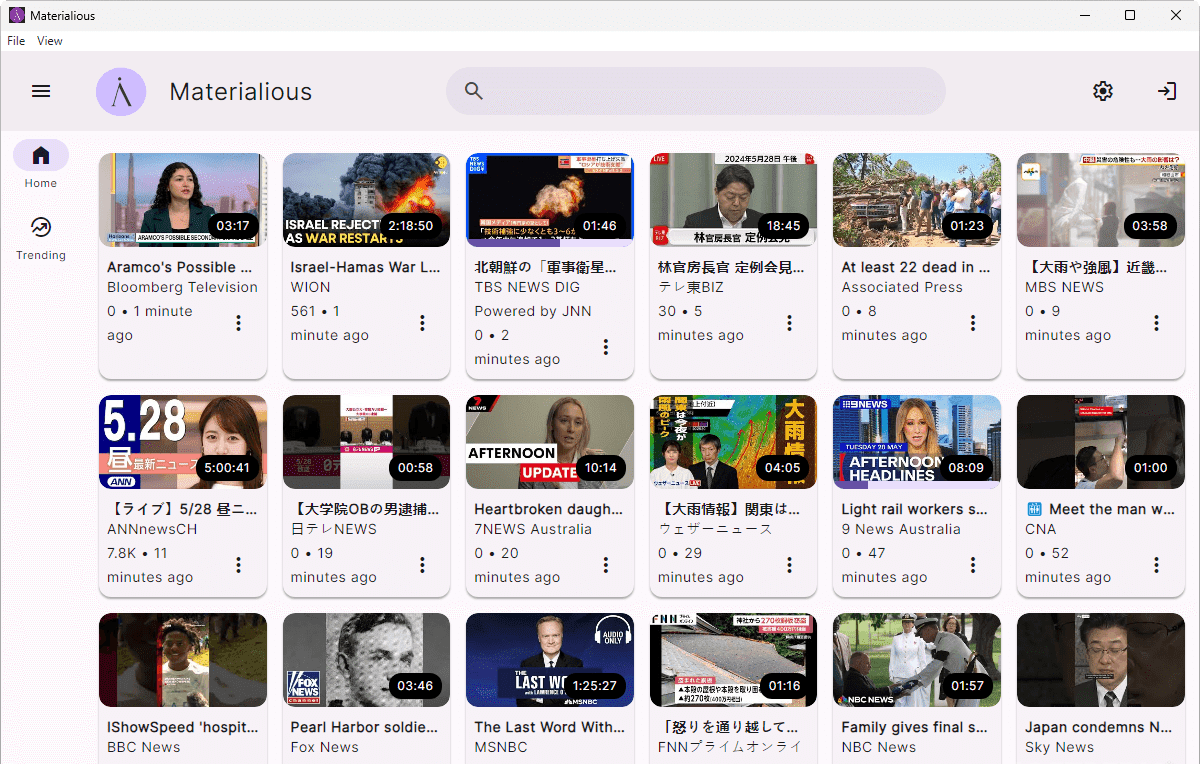Image resolution: width=1200 pixels, height=764 pixels.
Task: Play the 5.28 ANN live thumbnail
Action: tap(183, 442)
